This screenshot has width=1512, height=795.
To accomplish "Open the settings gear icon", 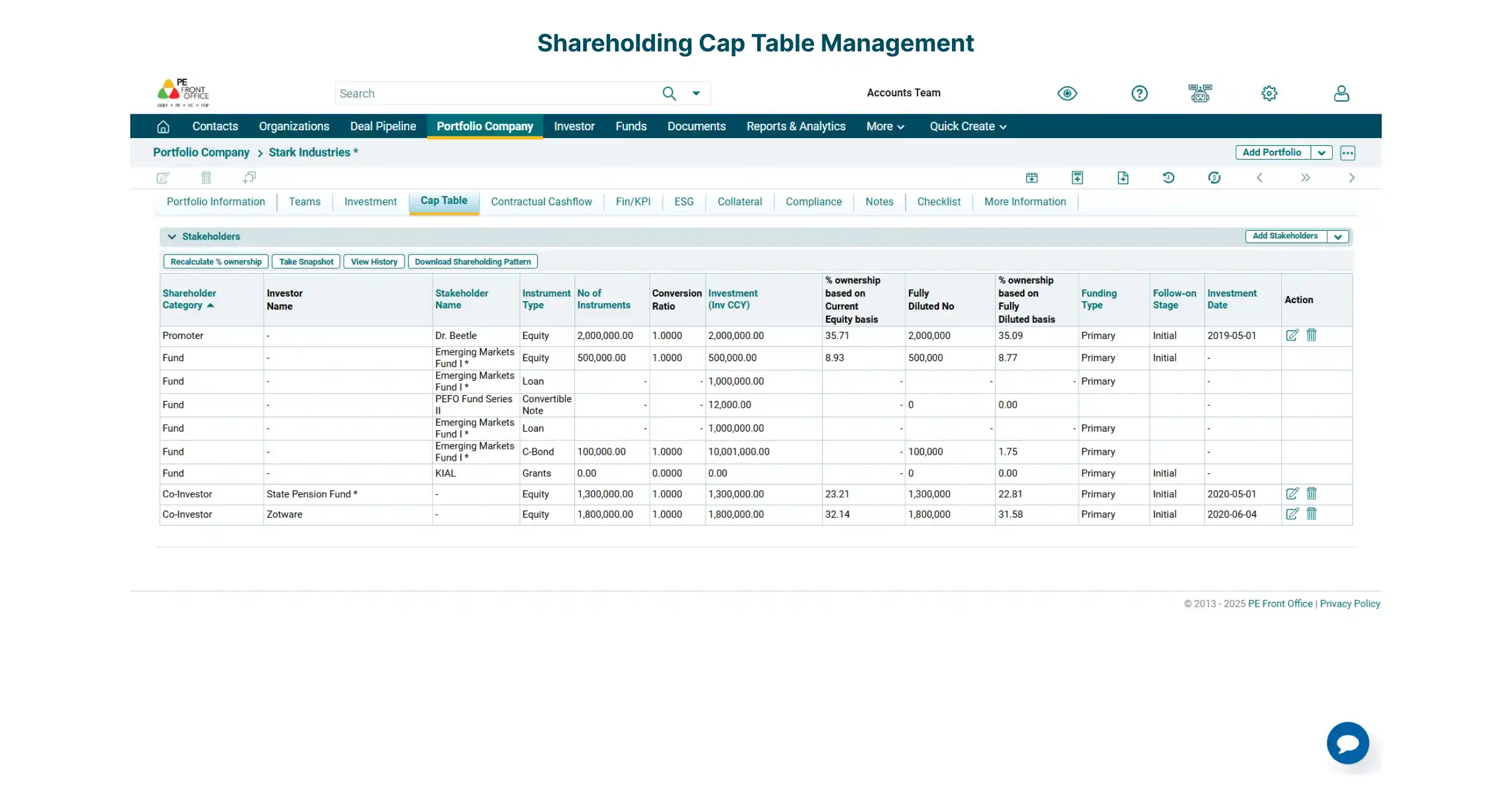I will pos(1269,93).
